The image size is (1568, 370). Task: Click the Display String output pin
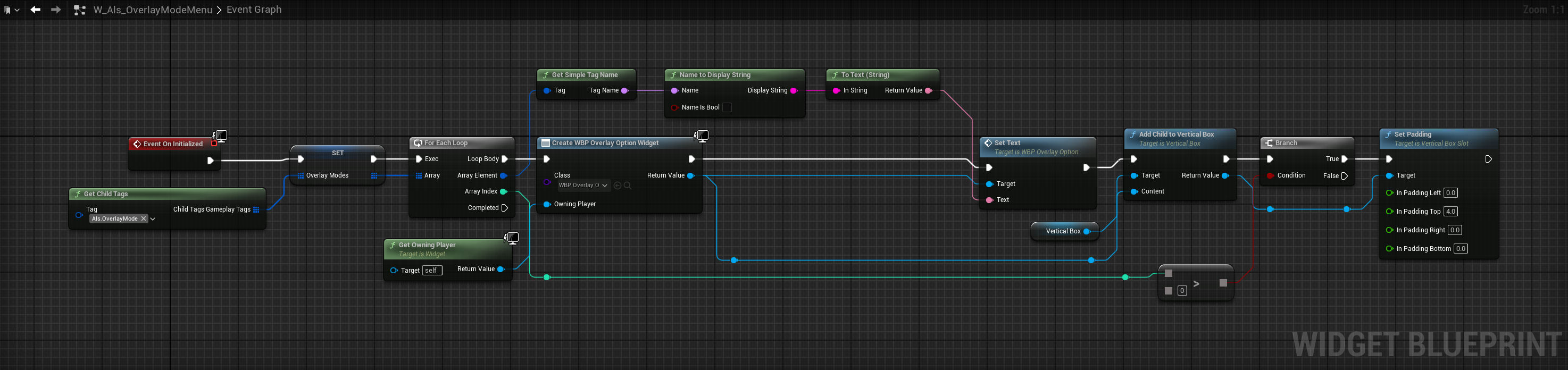point(794,91)
